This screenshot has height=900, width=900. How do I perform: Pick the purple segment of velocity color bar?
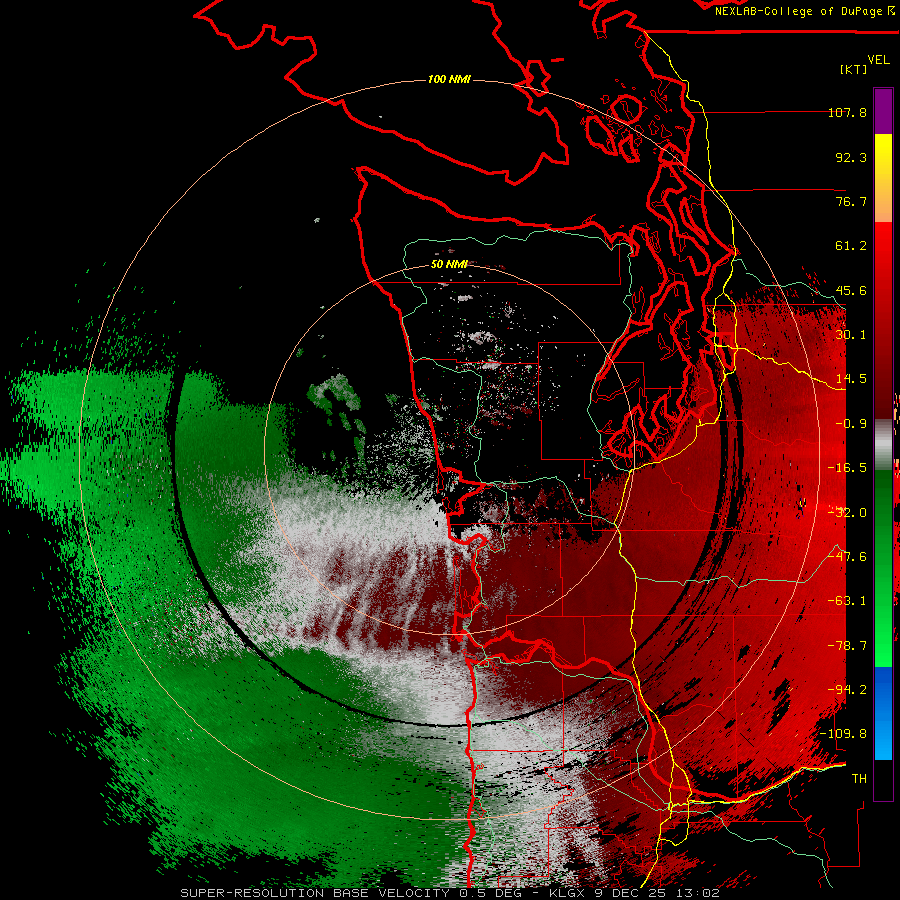click(x=883, y=111)
